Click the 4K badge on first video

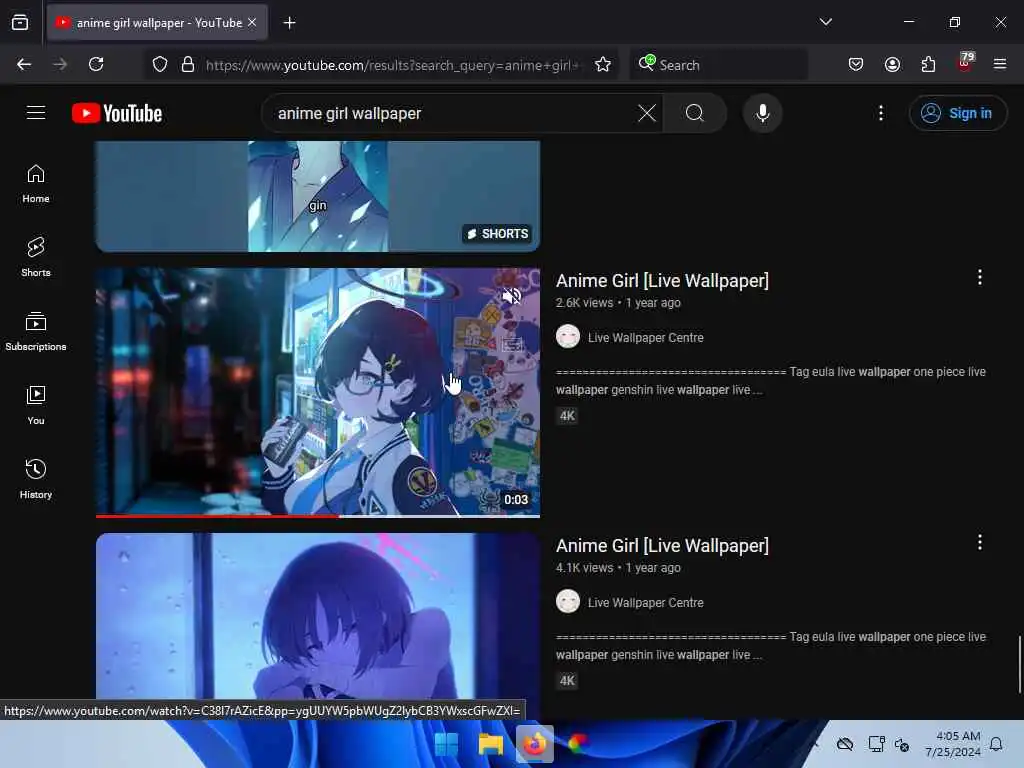click(567, 416)
